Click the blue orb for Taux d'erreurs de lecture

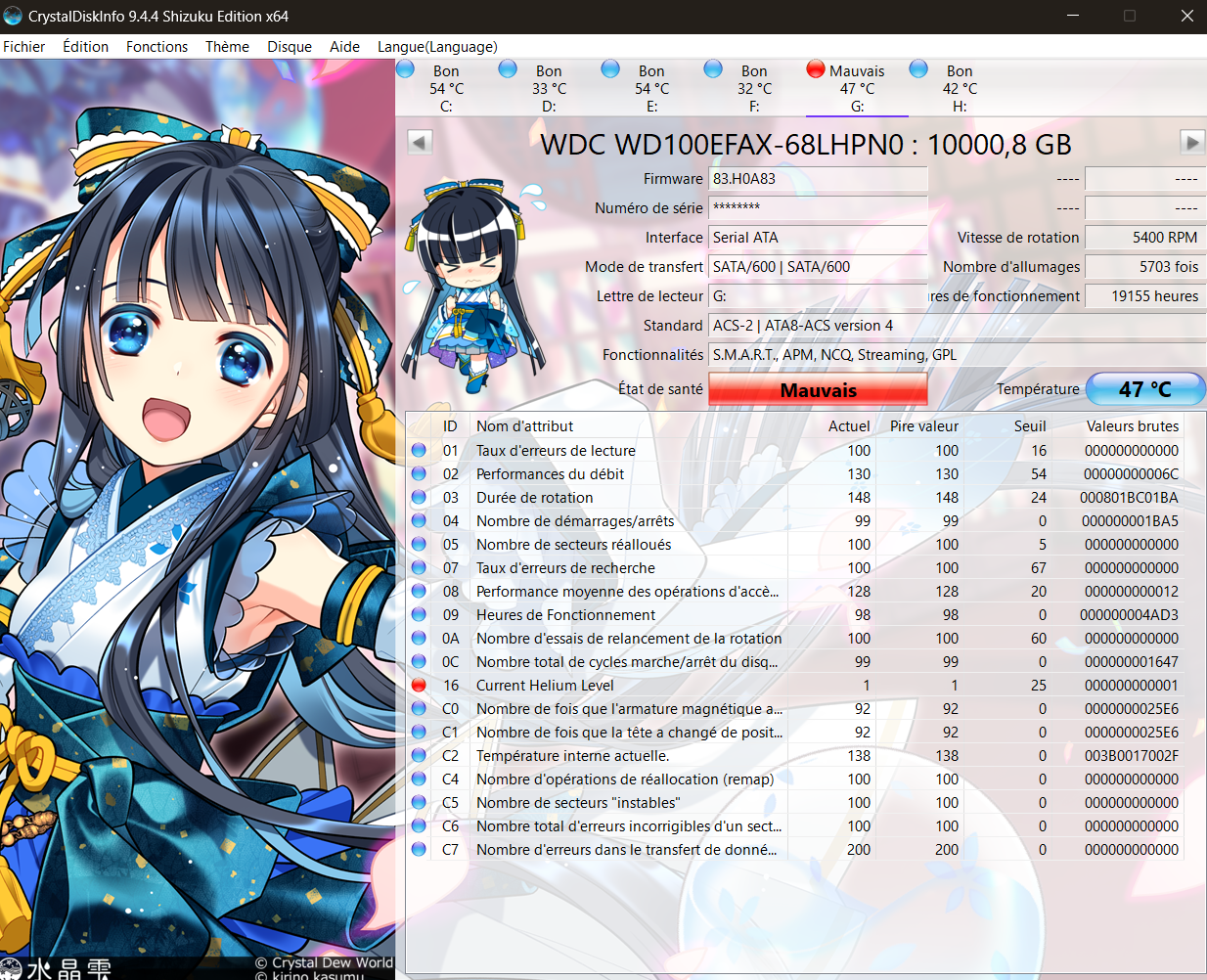pyautogui.click(x=419, y=451)
